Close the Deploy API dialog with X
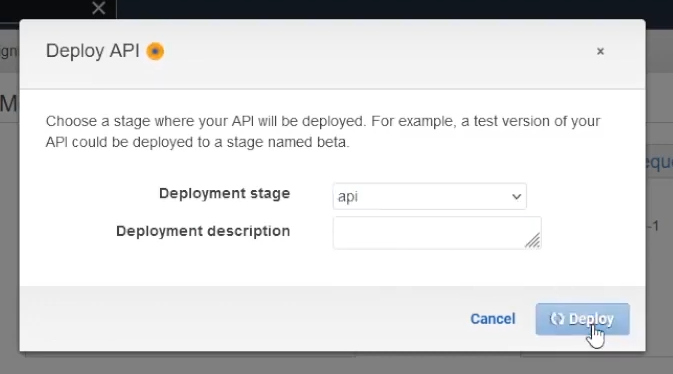673x374 pixels. 600,52
